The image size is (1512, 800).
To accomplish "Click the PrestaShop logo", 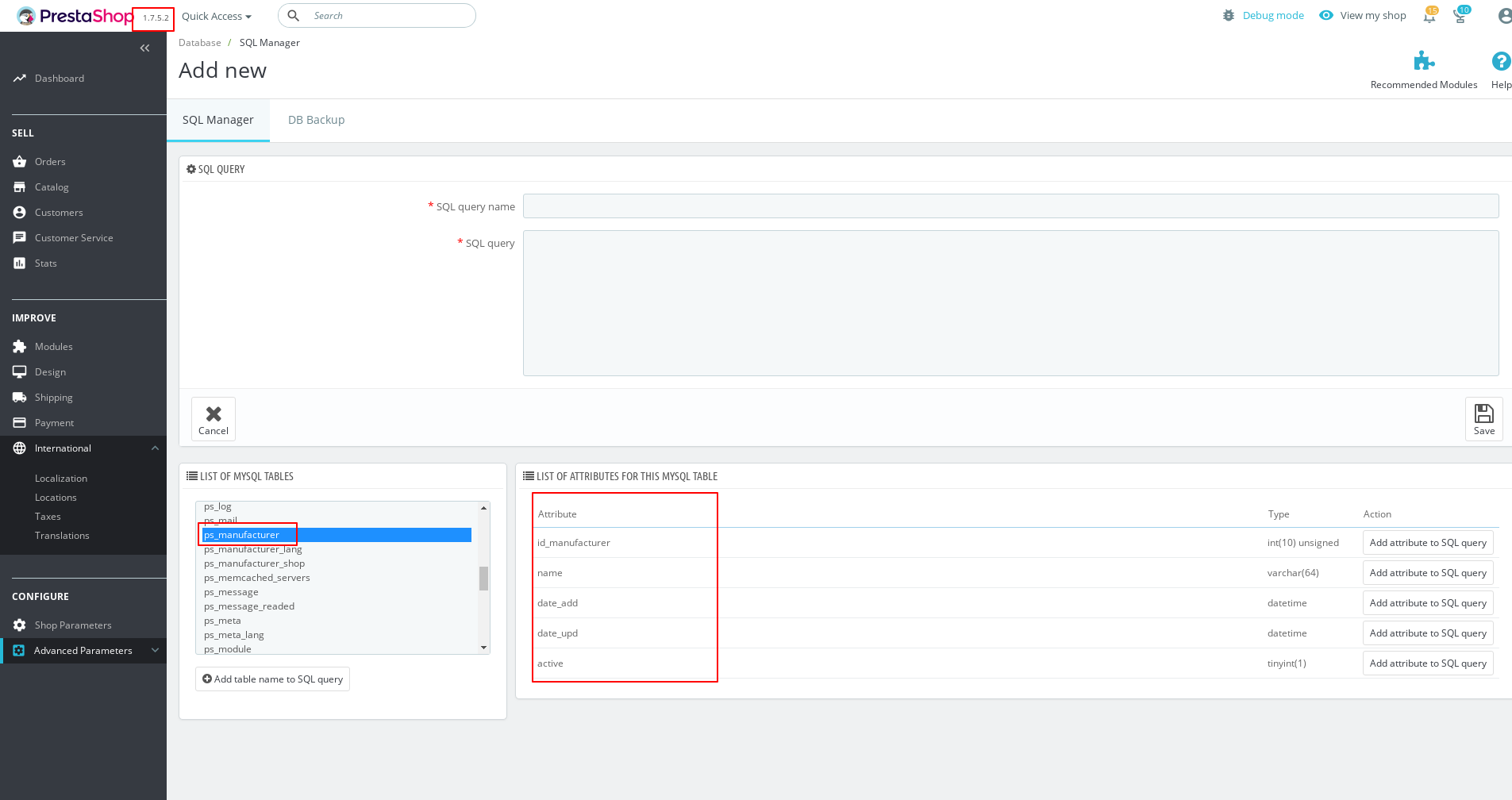I will coord(75,16).
